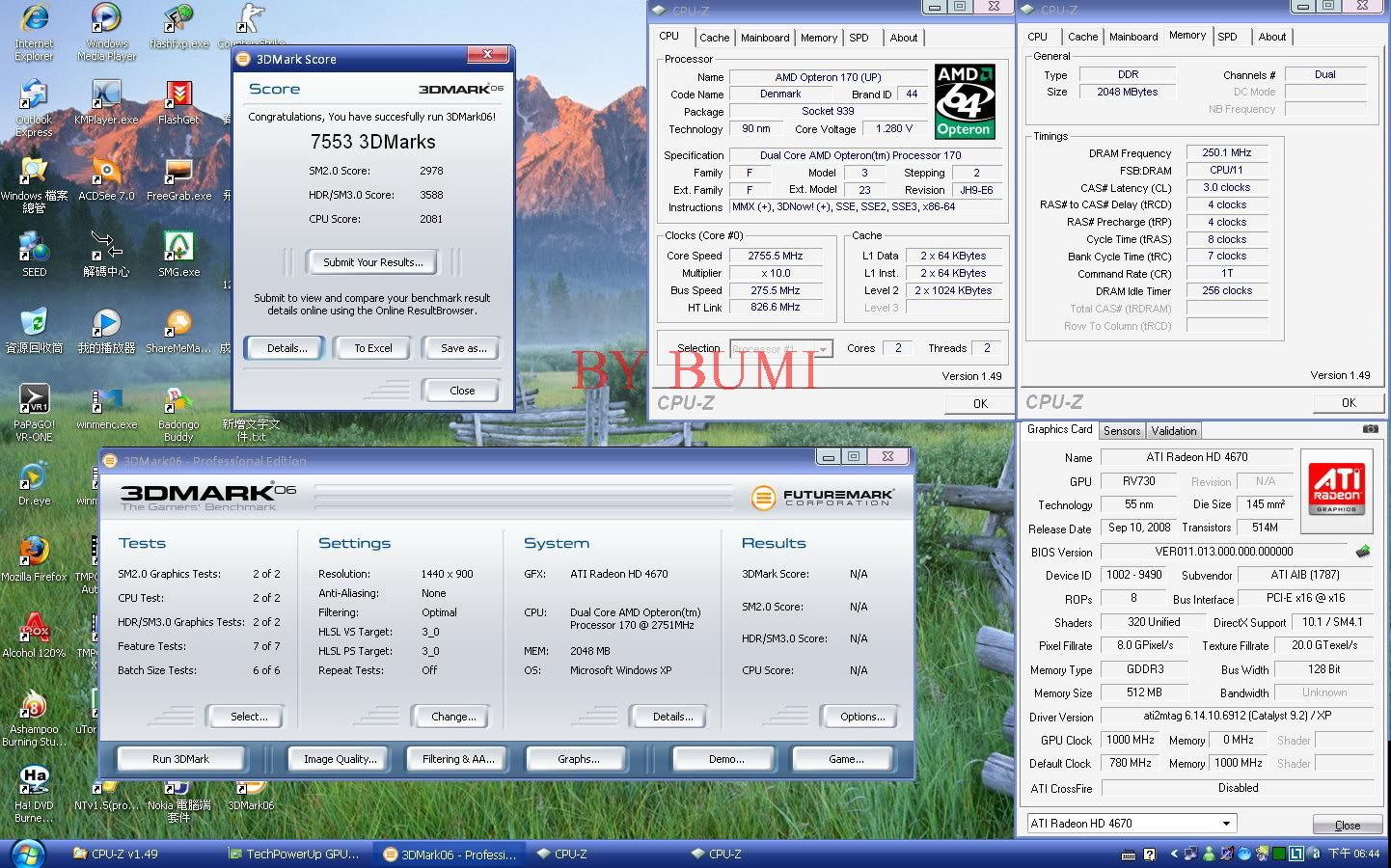Screen dimensions: 1391x868
Task: Launch Windows Media Player desktop shortcut
Action: pyautogui.click(x=106, y=31)
